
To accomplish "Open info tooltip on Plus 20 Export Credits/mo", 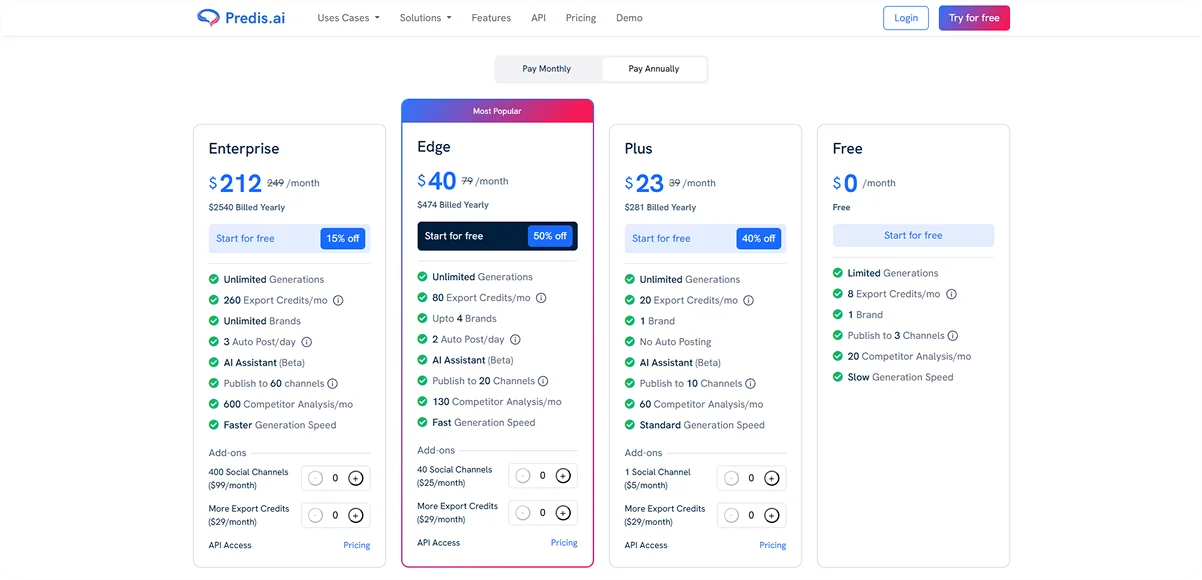I will tap(748, 300).
